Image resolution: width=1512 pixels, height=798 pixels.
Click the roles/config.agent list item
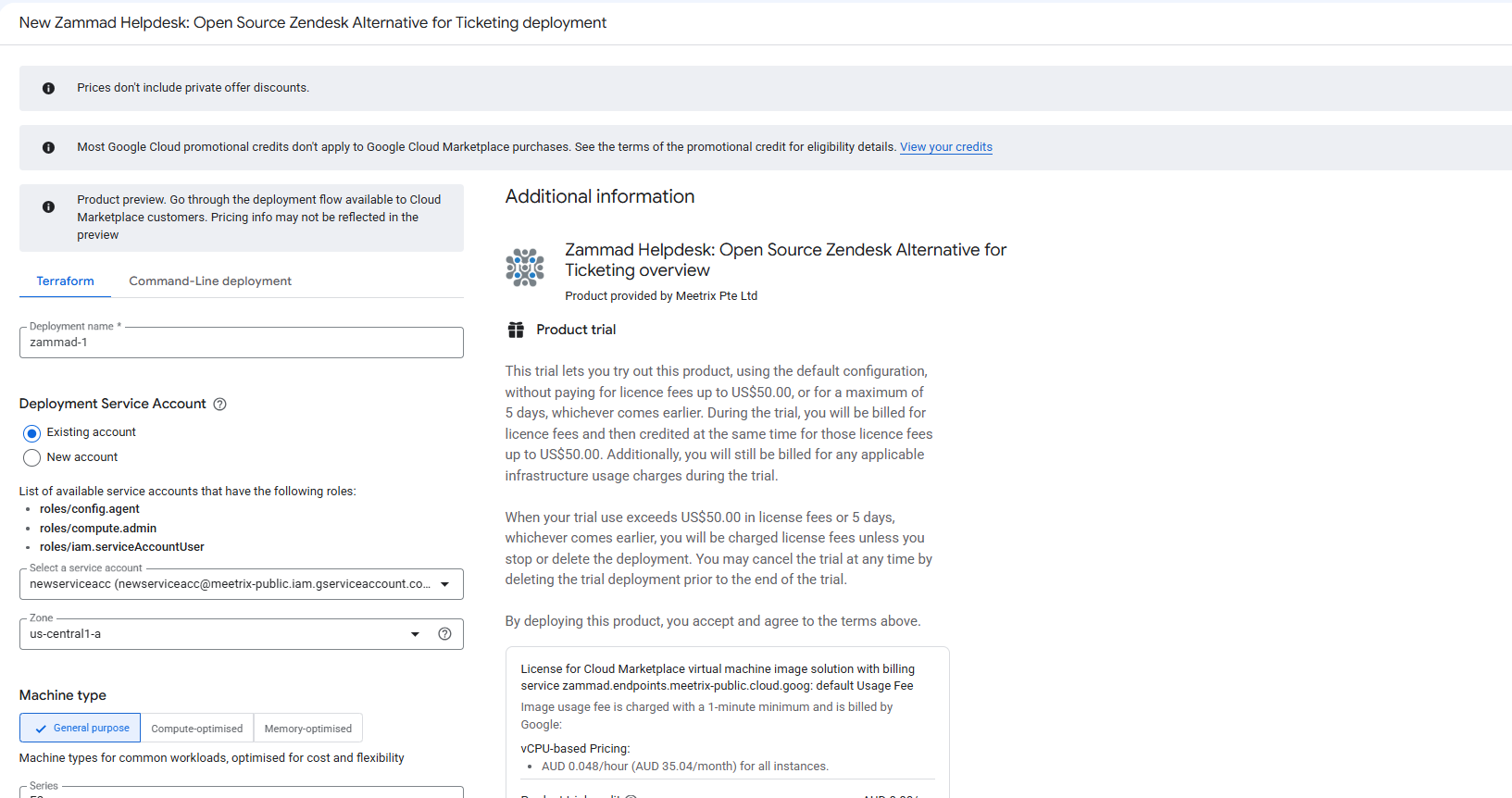coord(90,509)
